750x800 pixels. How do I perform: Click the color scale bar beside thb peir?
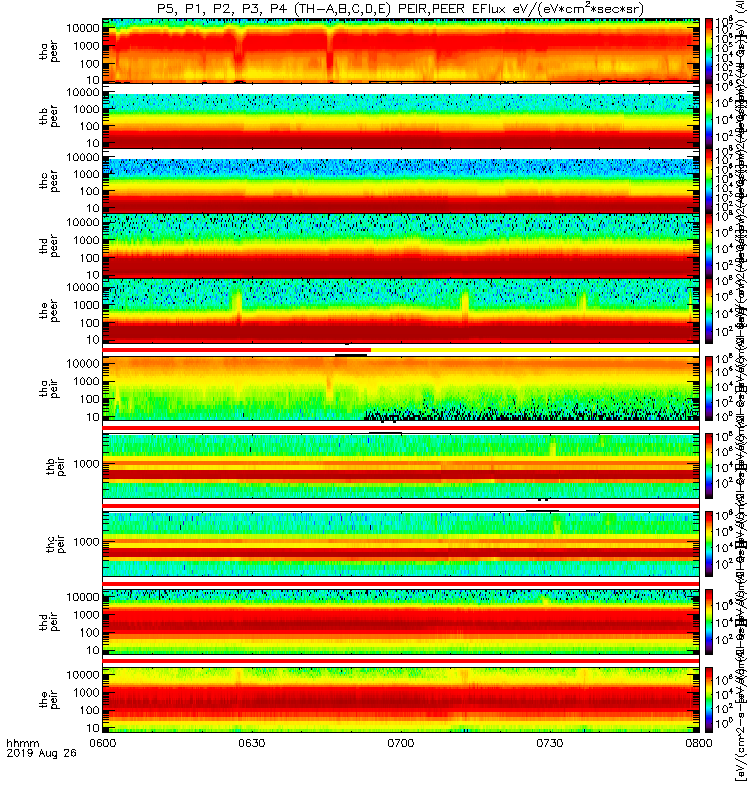(x=709, y=466)
